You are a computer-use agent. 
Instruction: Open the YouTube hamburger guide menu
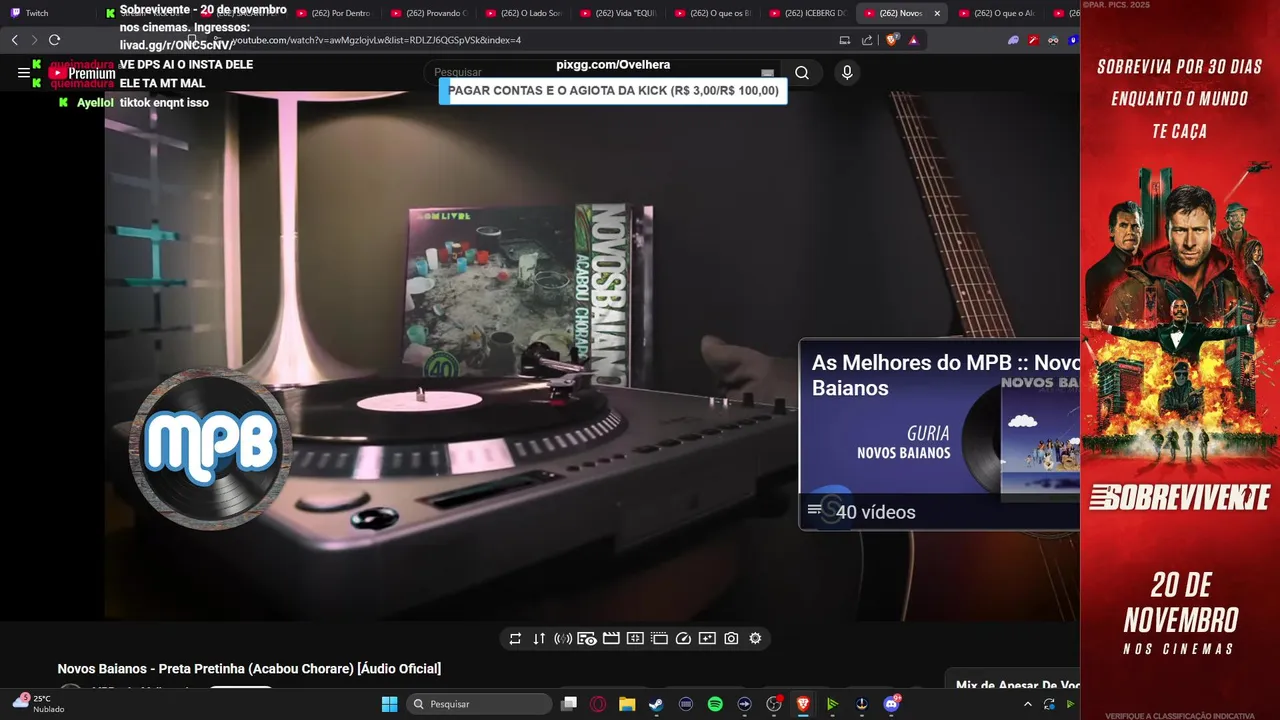click(24, 73)
